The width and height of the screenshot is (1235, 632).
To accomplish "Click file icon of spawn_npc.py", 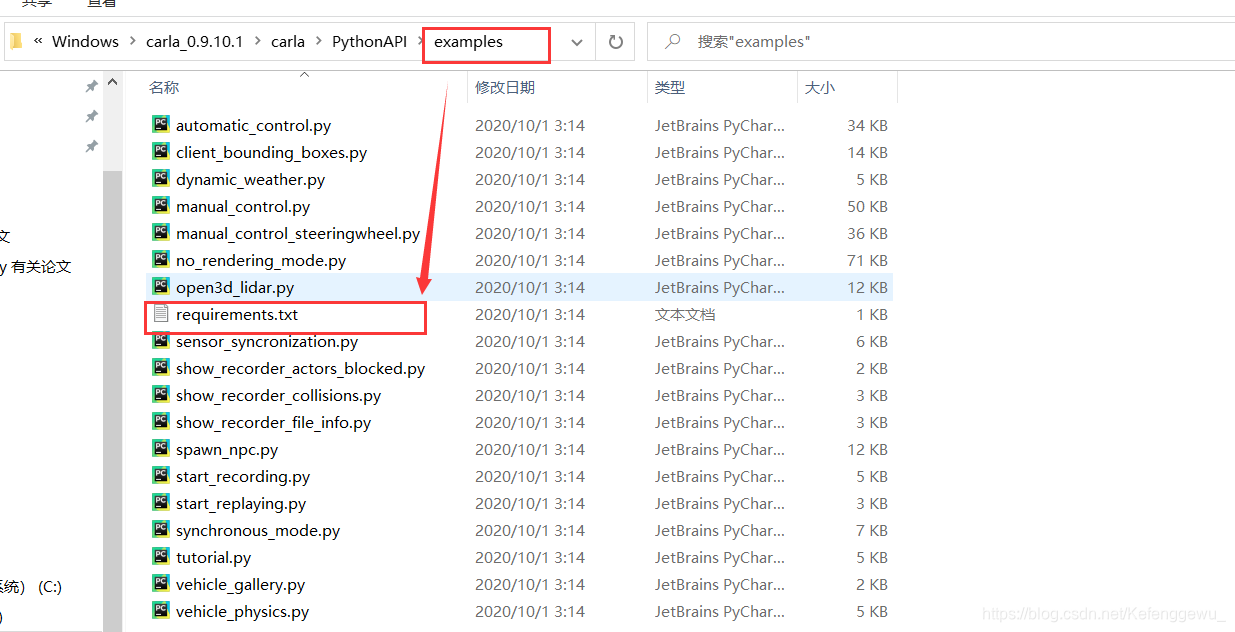I will point(161,449).
